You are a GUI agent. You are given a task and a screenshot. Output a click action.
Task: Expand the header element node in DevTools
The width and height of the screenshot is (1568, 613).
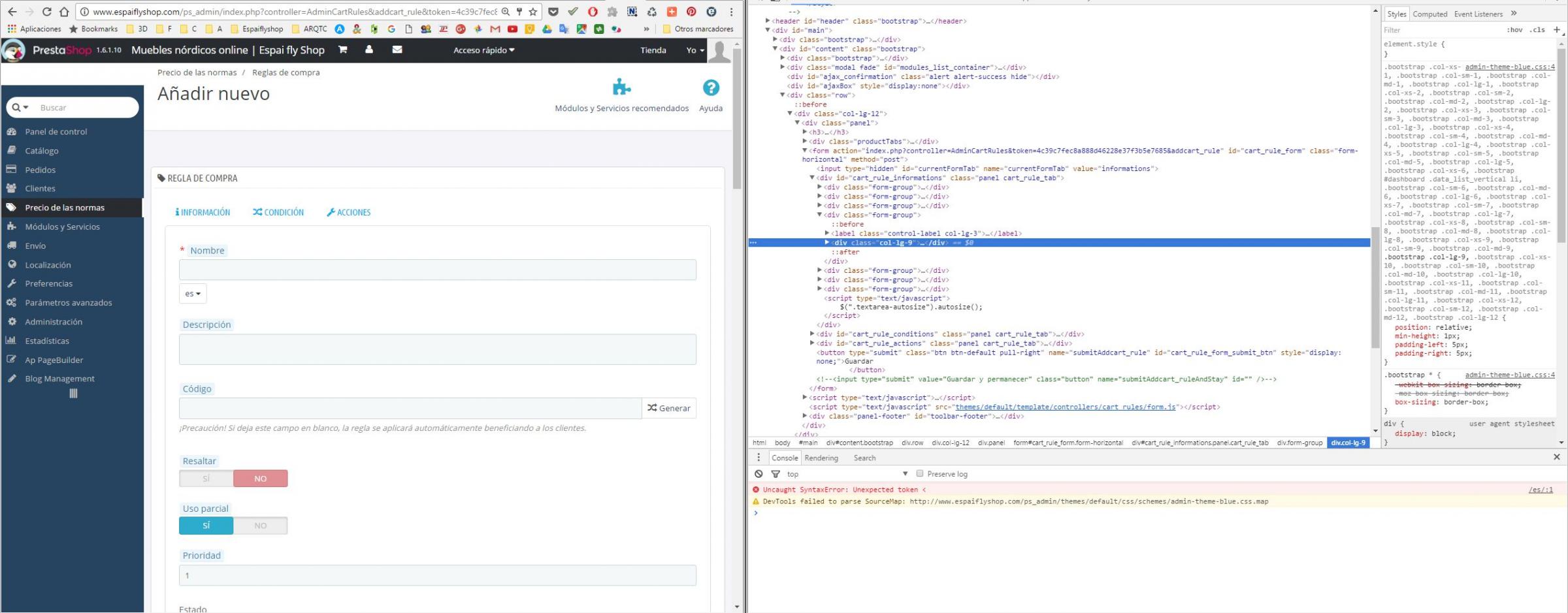coord(768,21)
